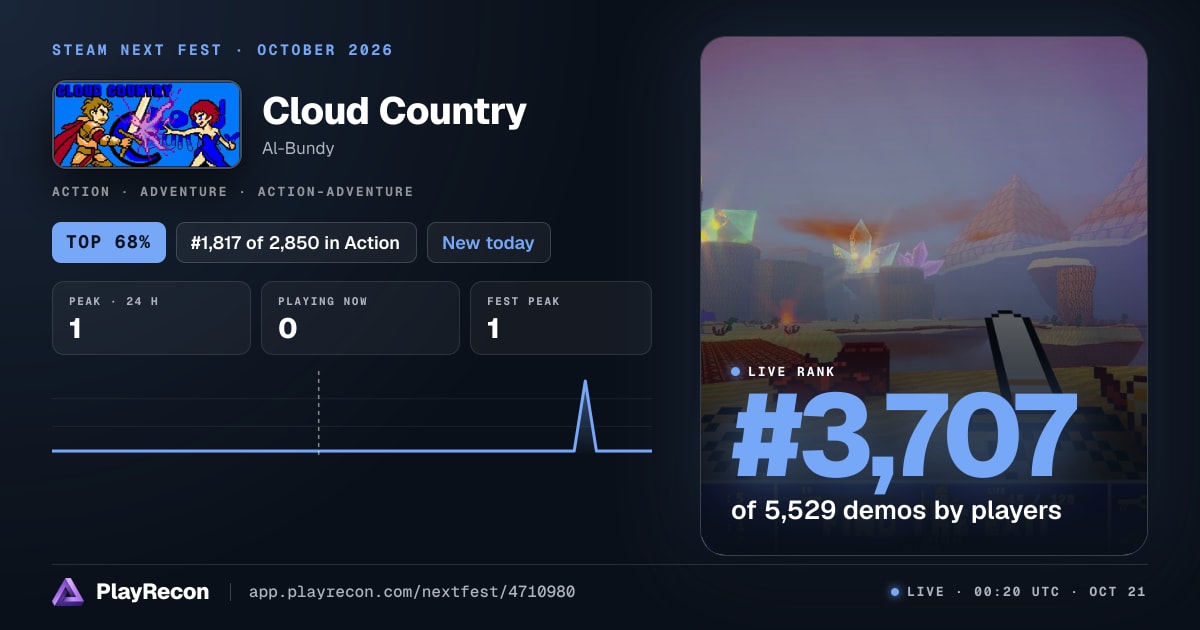Click the LIVE RANK label dot

pyautogui.click(x=736, y=372)
